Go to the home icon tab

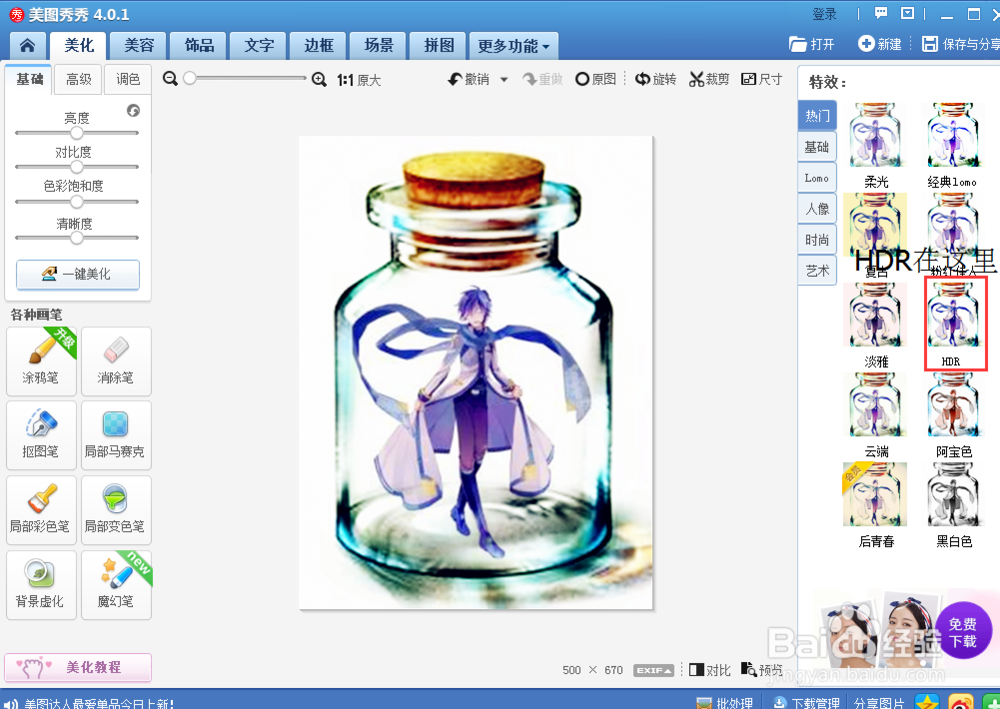click(27, 45)
